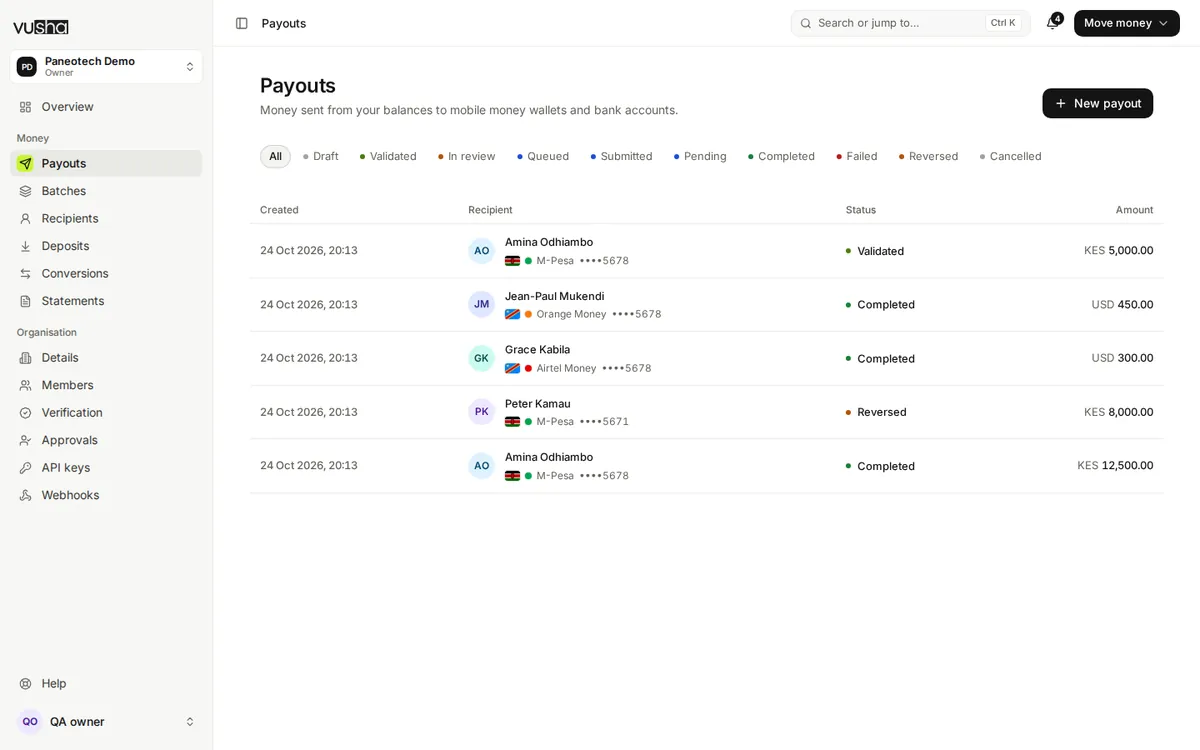1200x750 pixels.
Task: Click the Recipients person icon
Action: point(25,218)
